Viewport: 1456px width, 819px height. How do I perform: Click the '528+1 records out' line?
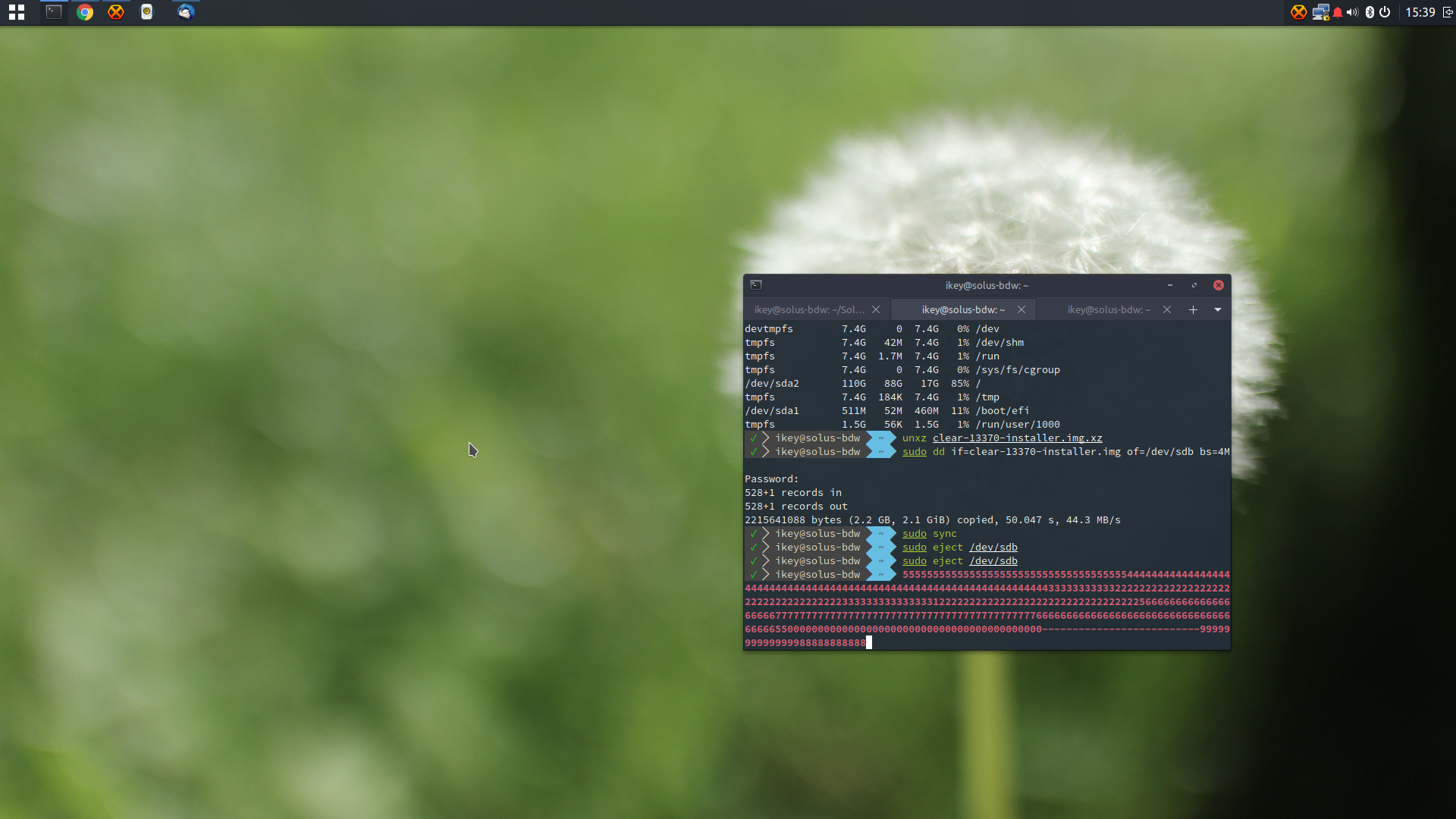pyautogui.click(x=796, y=507)
